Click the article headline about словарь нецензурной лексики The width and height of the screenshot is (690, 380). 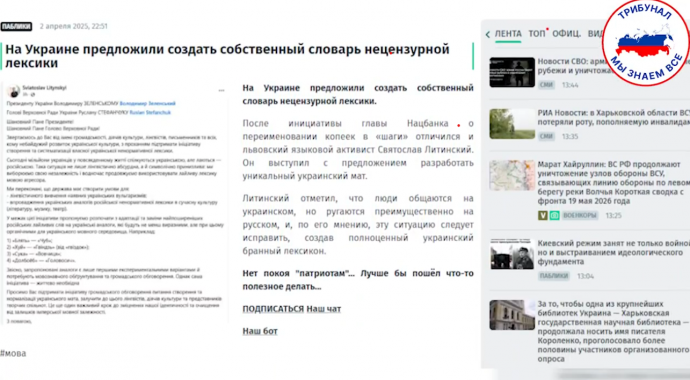point(228,56)
